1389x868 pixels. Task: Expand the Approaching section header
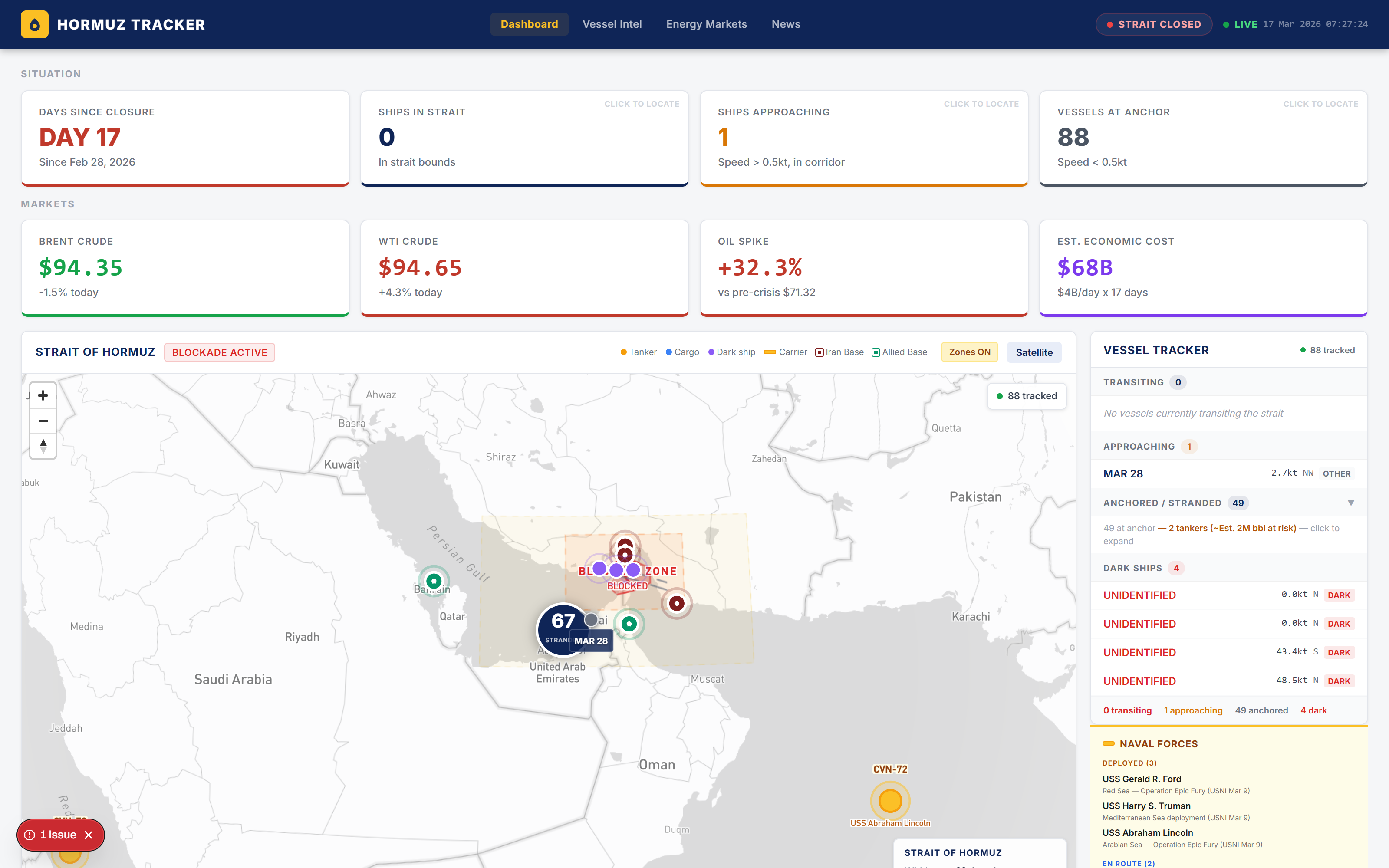point(1139,446)
